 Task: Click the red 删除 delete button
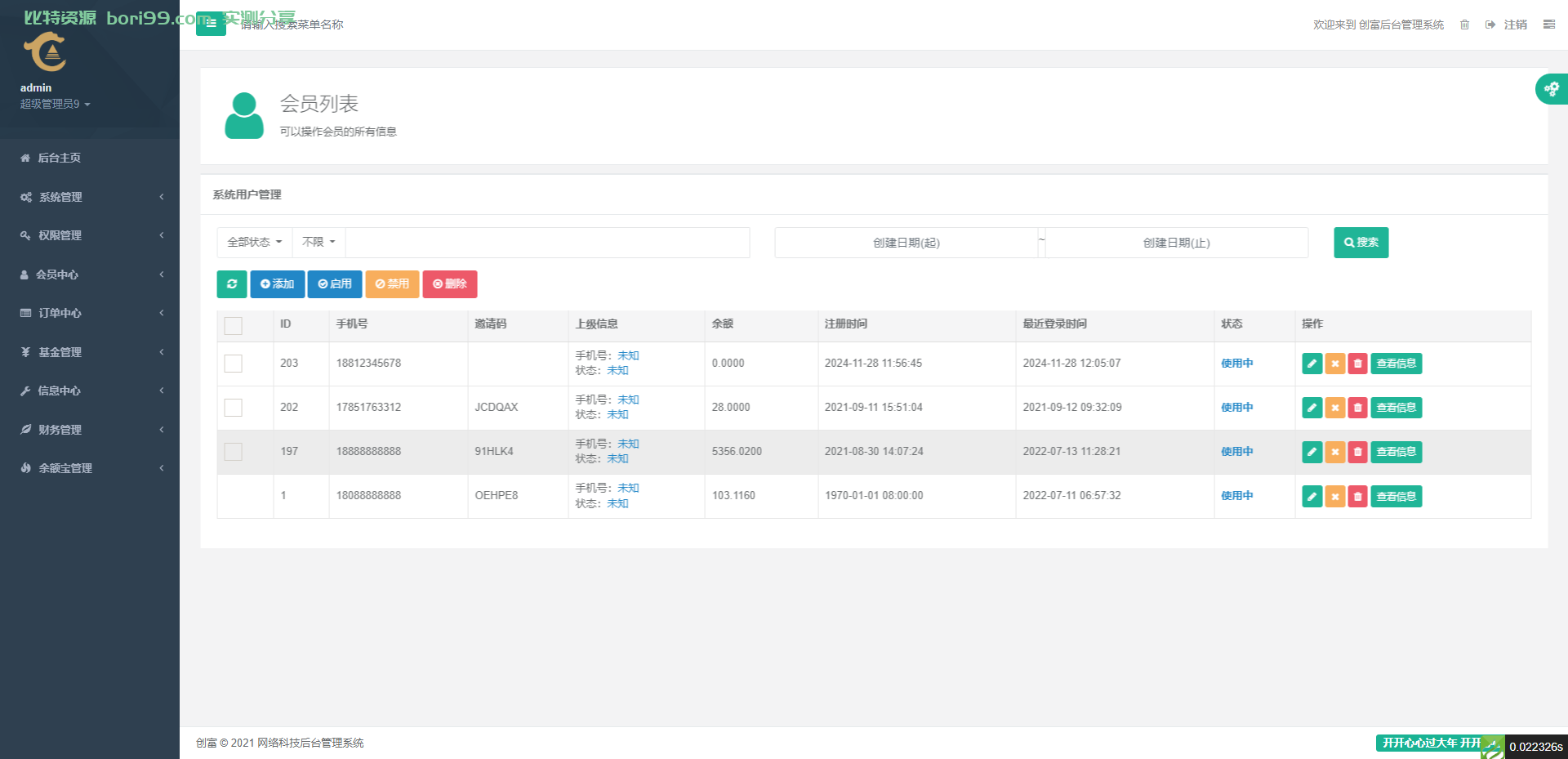450,284
